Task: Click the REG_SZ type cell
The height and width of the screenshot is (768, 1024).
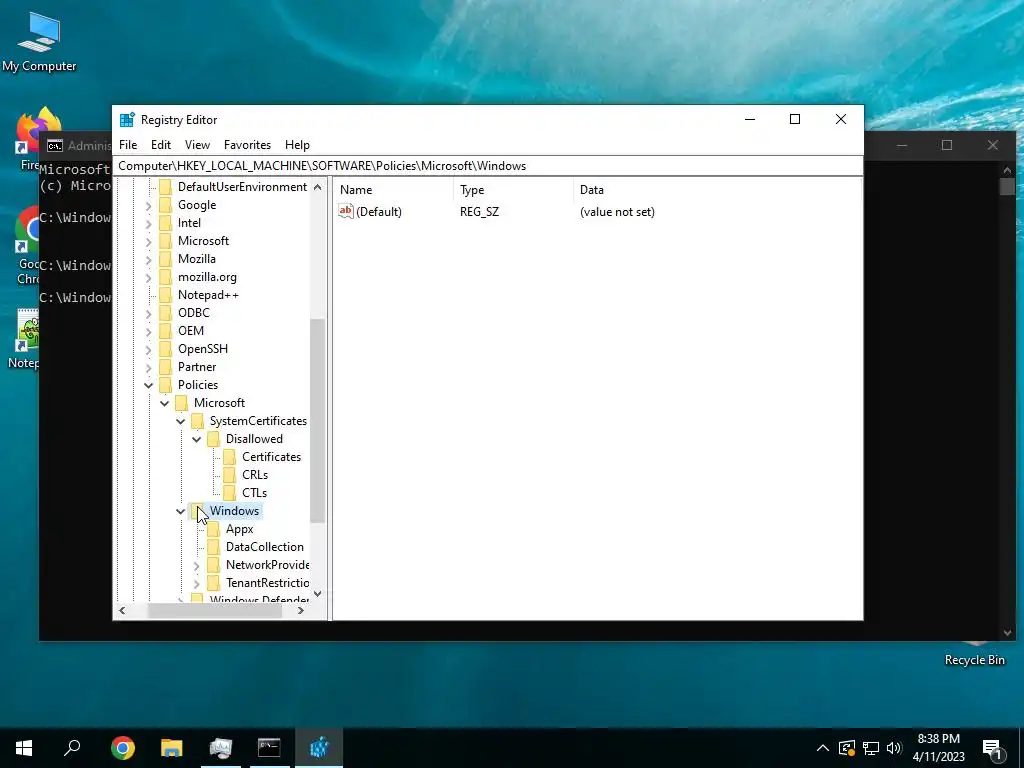Action: coord(479,212)
